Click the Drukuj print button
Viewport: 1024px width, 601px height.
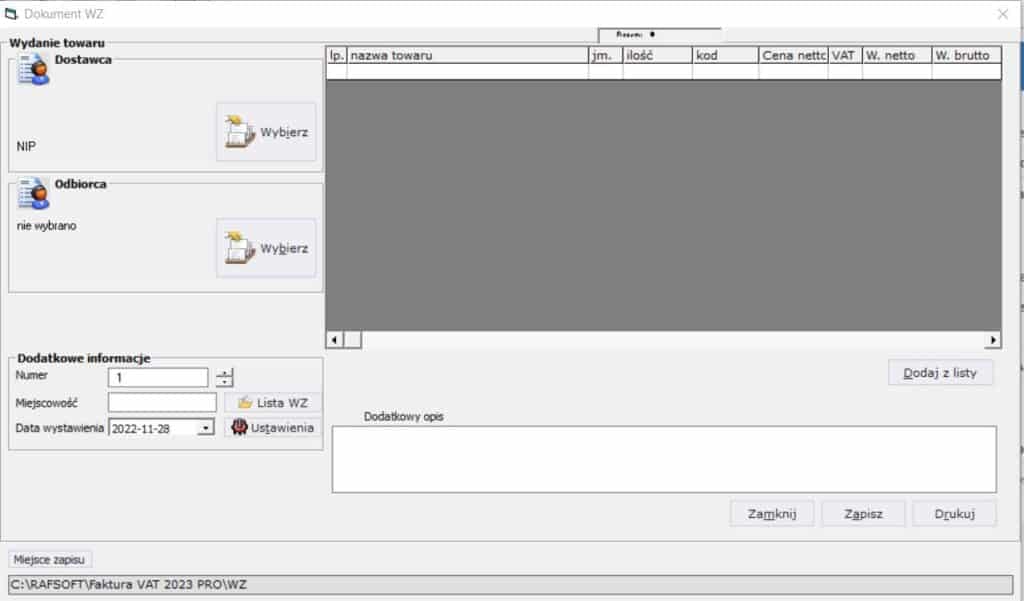954,514
